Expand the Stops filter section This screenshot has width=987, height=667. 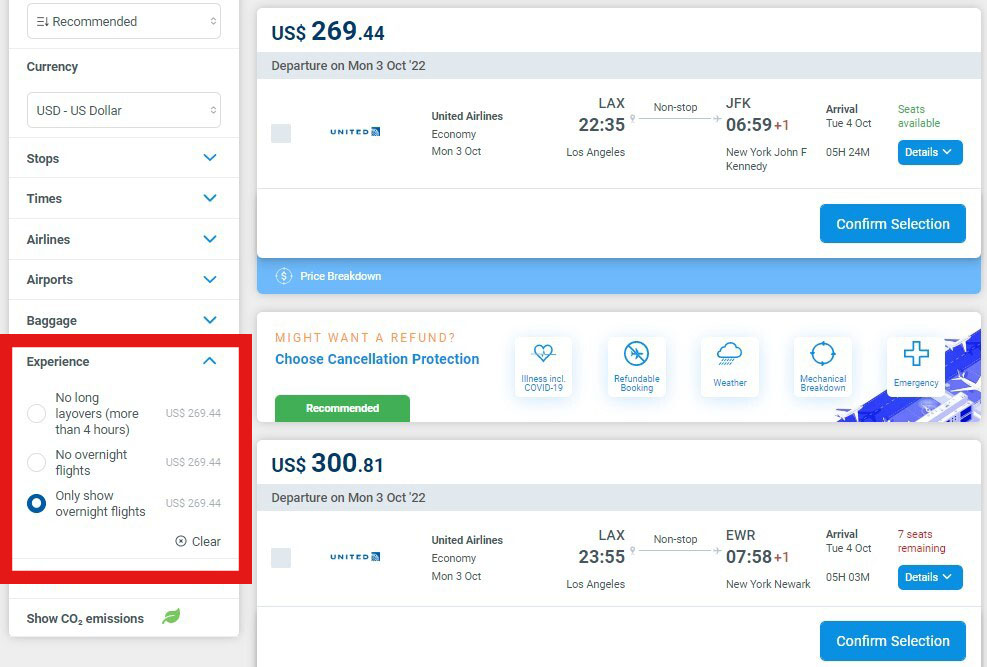[124, 158]
